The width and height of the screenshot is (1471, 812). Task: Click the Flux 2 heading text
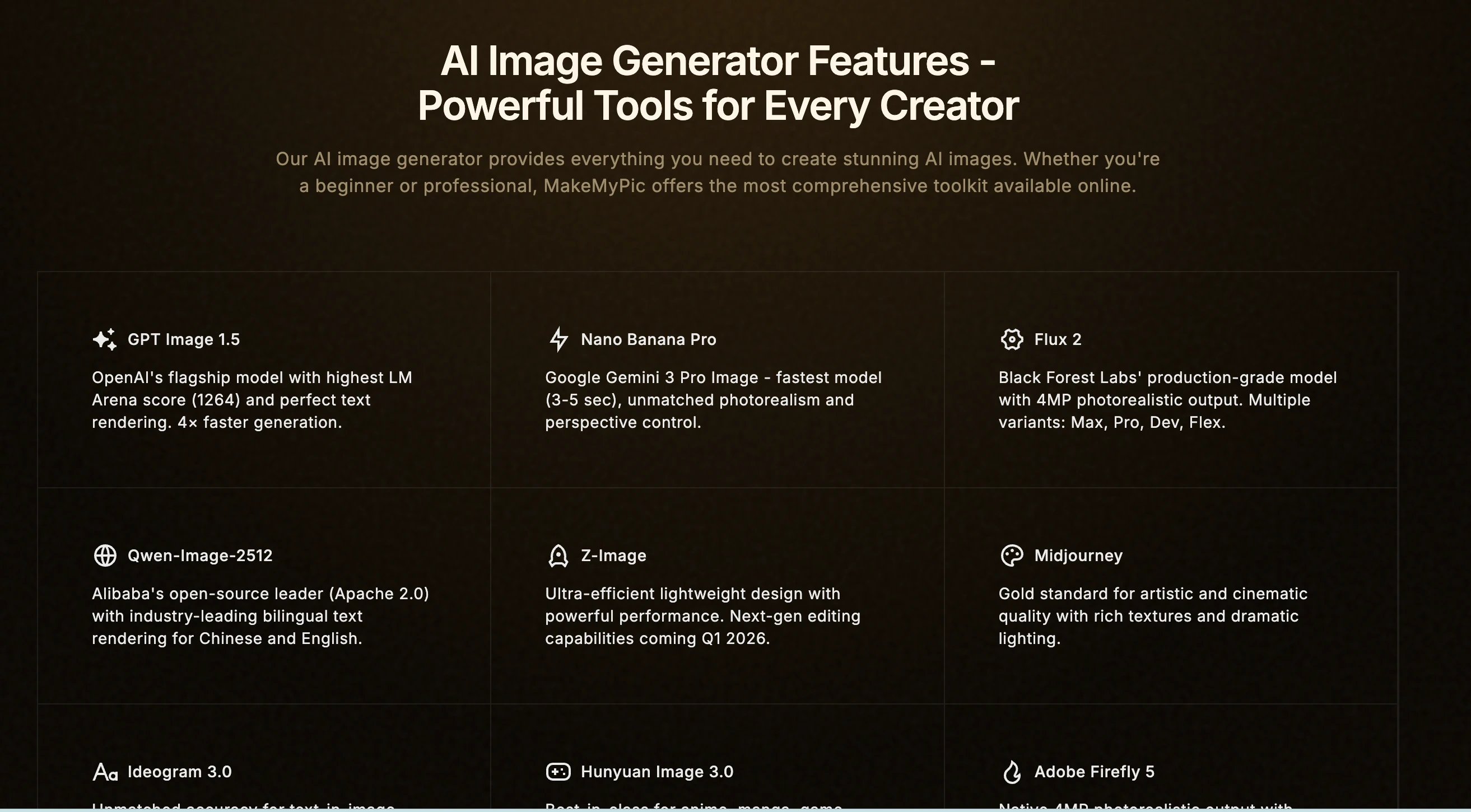click(x=1058, y=339)
